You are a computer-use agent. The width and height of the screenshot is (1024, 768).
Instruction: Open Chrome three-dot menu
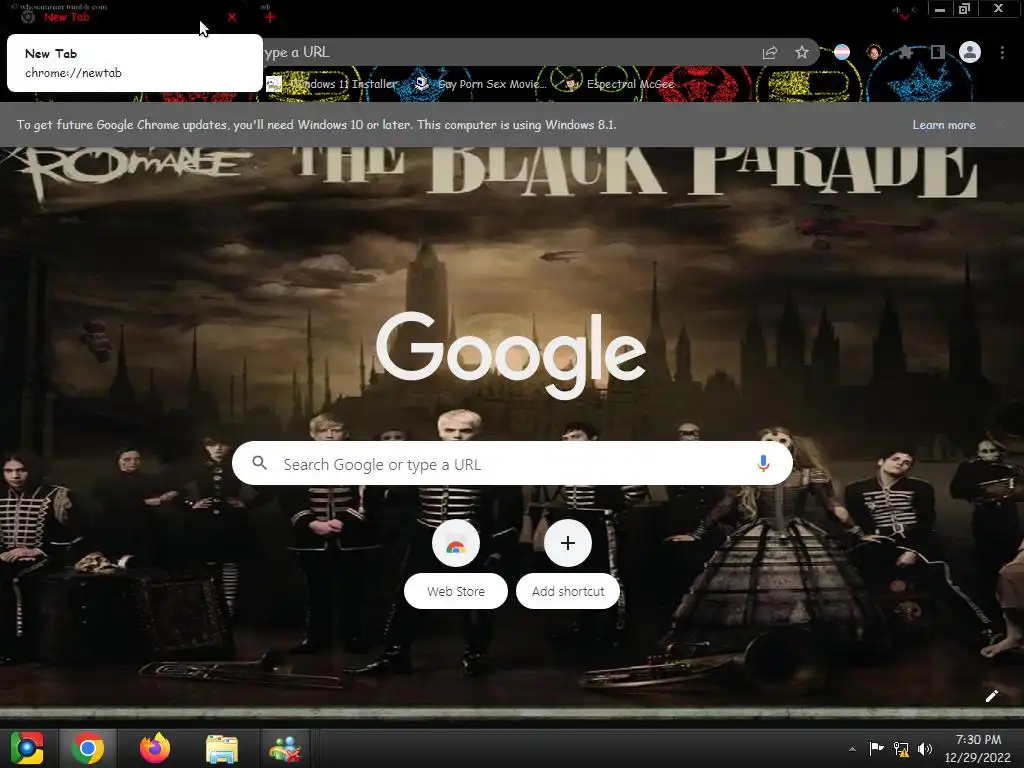1002,52
